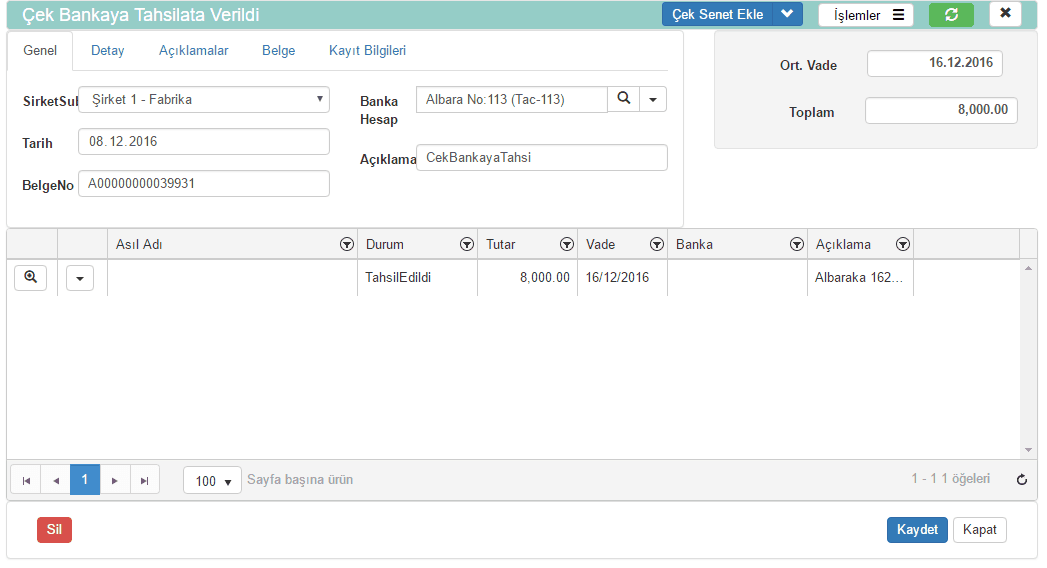Change the 100 items per page dropdown
This screenshot has height=568, width=1047.
point(212,481)
